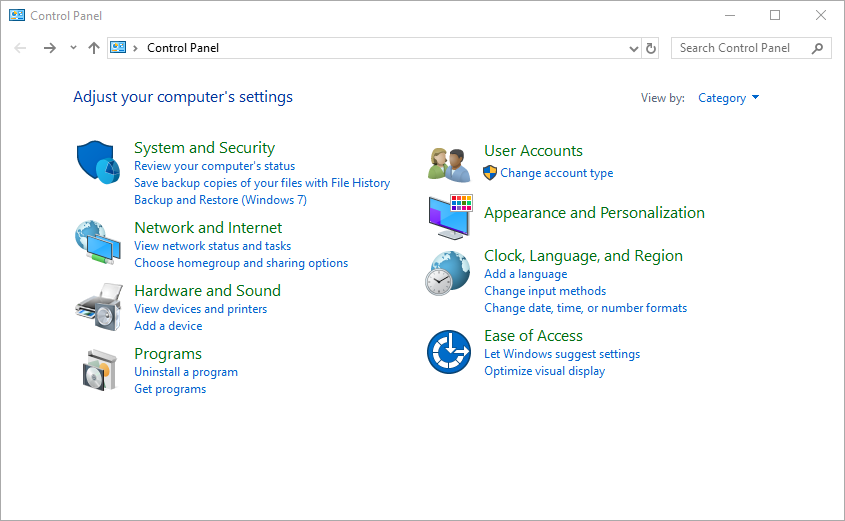This screenshot has height=521, width=845.
Task: Select View devices and printers
Action: [x=200, y=309]
